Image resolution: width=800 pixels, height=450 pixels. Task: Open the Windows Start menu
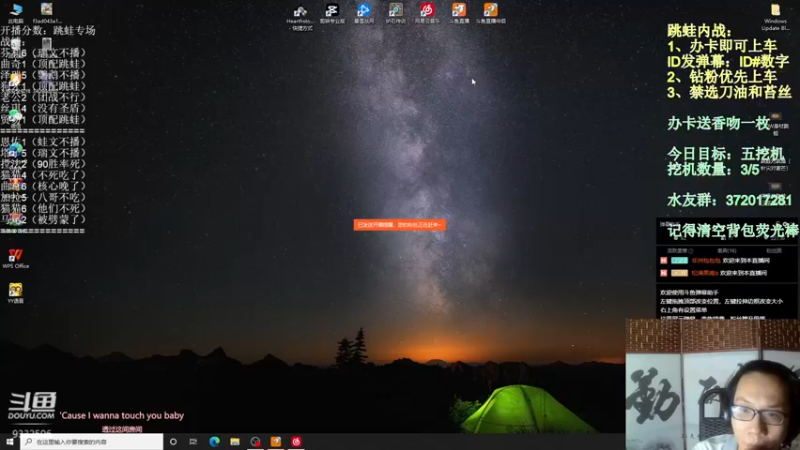point(10,442)
